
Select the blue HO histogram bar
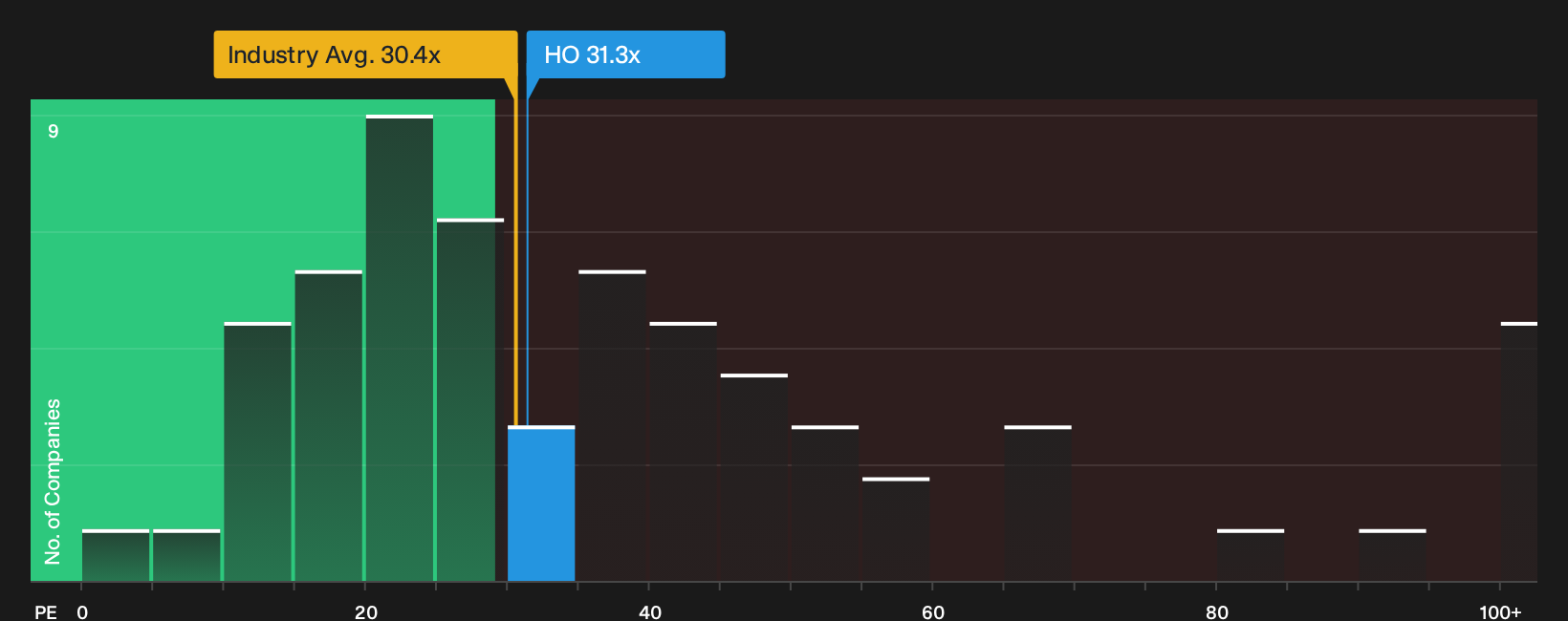[x=541, y=503]
